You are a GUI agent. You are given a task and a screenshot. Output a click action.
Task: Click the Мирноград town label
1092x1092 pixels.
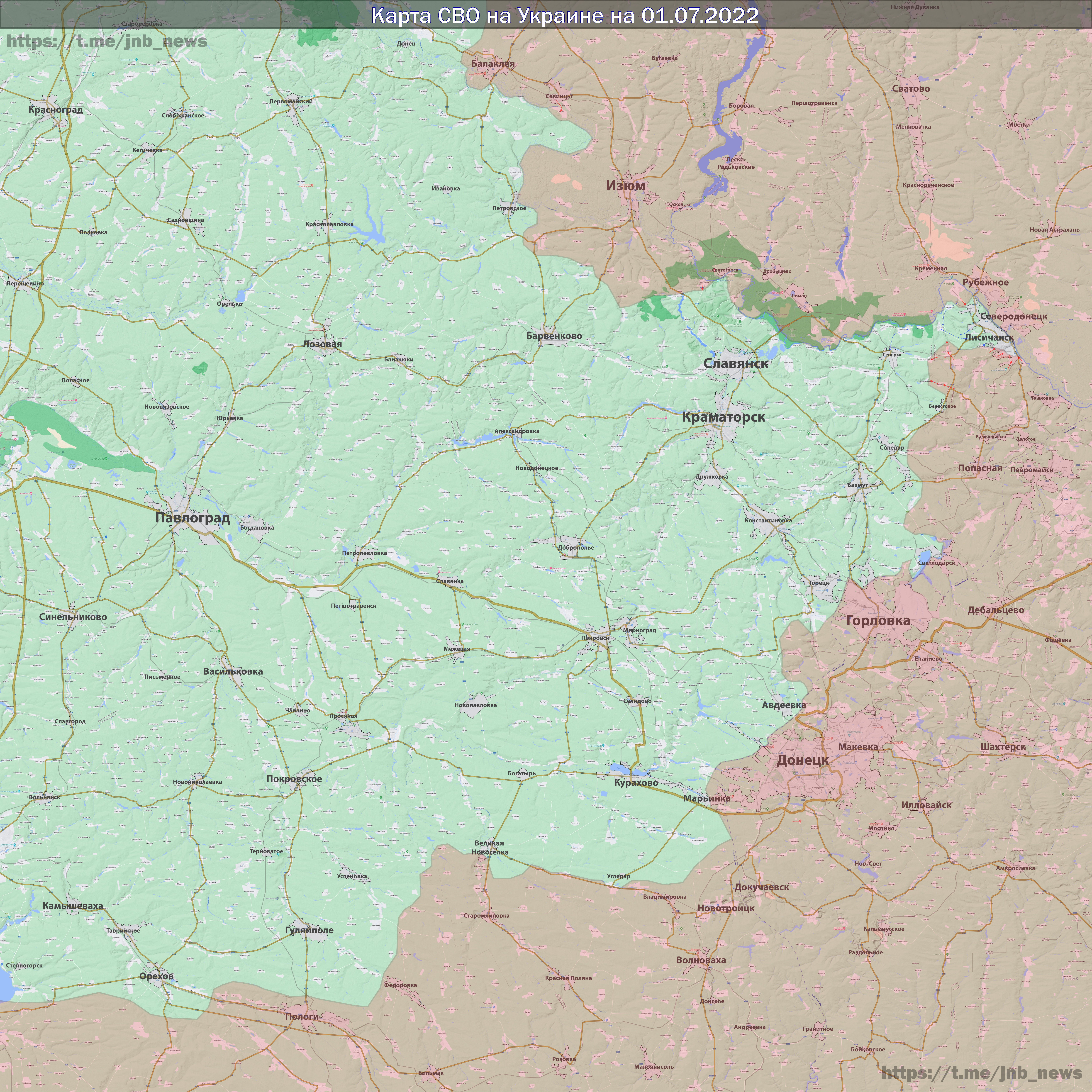(x=639, y=630)
